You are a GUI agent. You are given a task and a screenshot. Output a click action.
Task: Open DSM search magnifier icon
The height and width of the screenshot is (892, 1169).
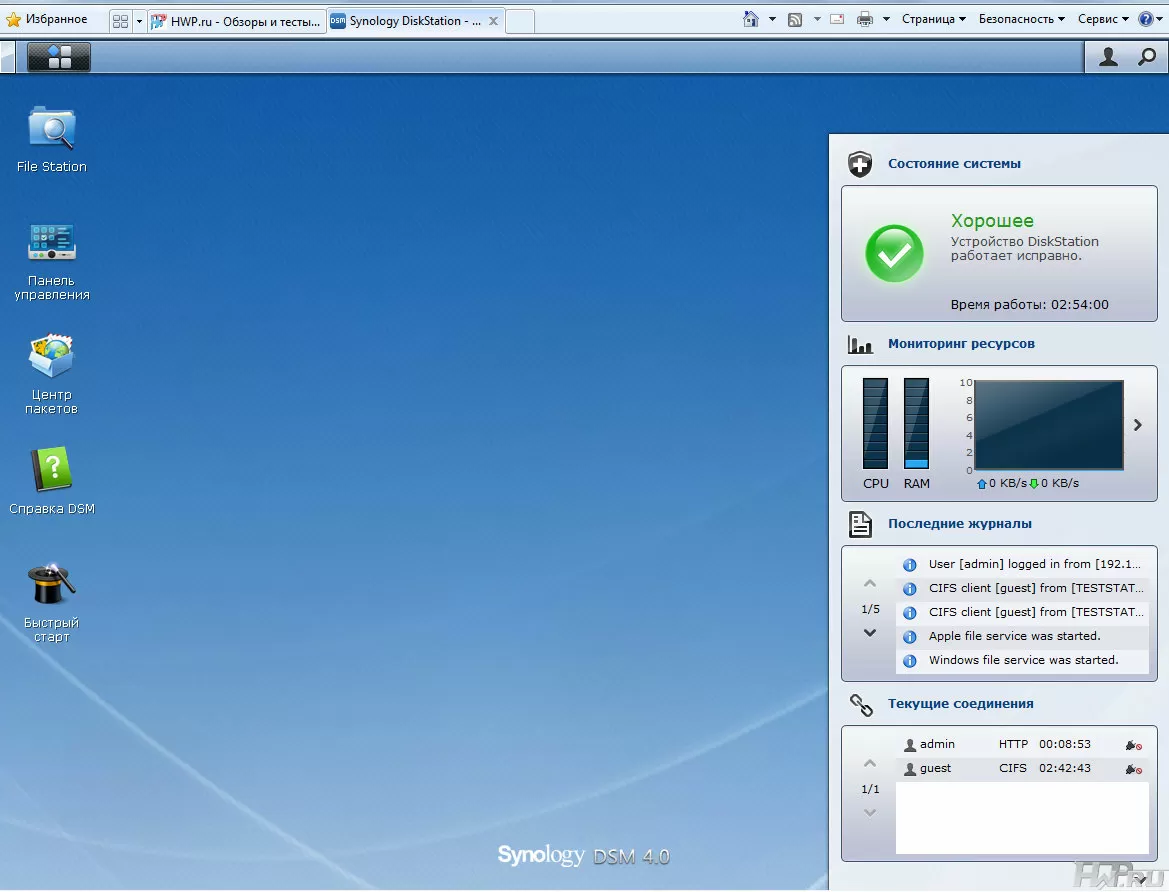coord(1147,57)
